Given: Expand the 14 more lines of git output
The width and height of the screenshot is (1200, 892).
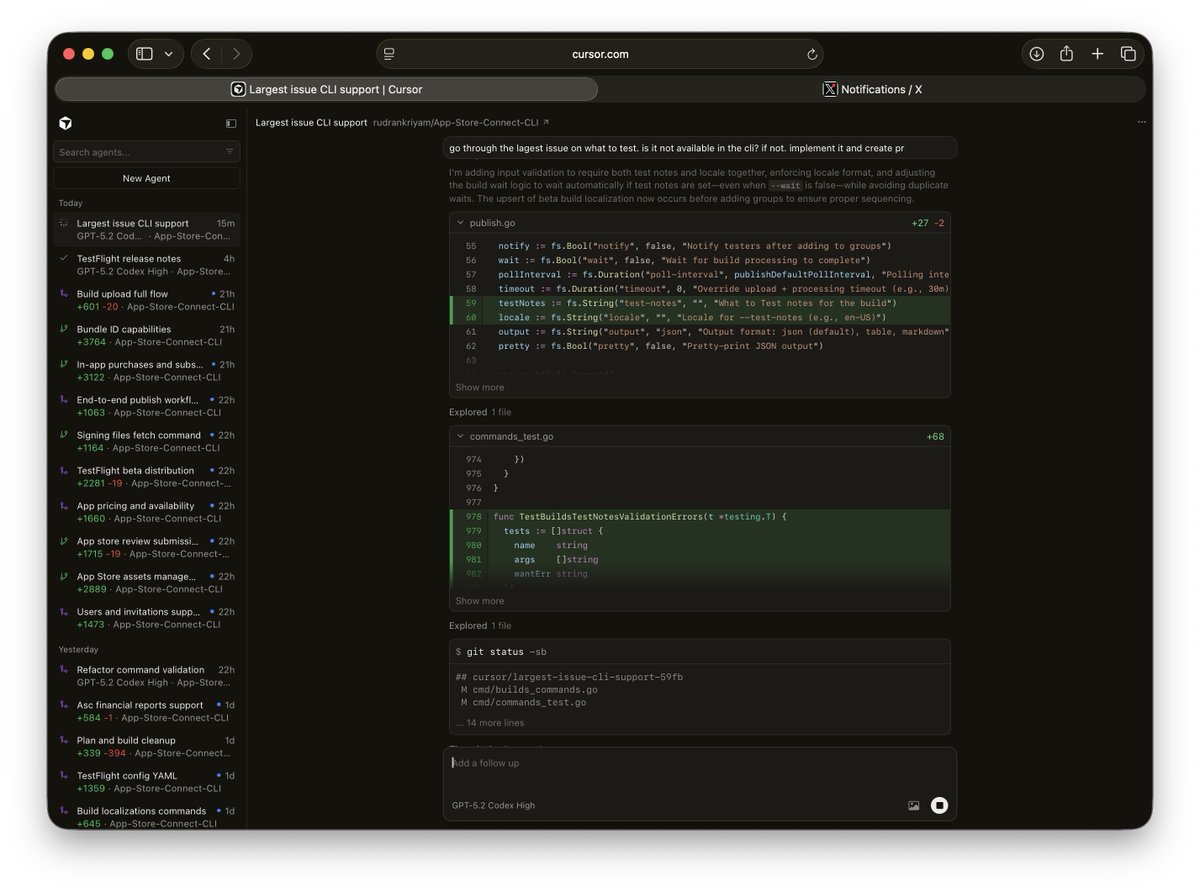Looking at the screenshot, I should pyautogui.click(x=489, y=723).
